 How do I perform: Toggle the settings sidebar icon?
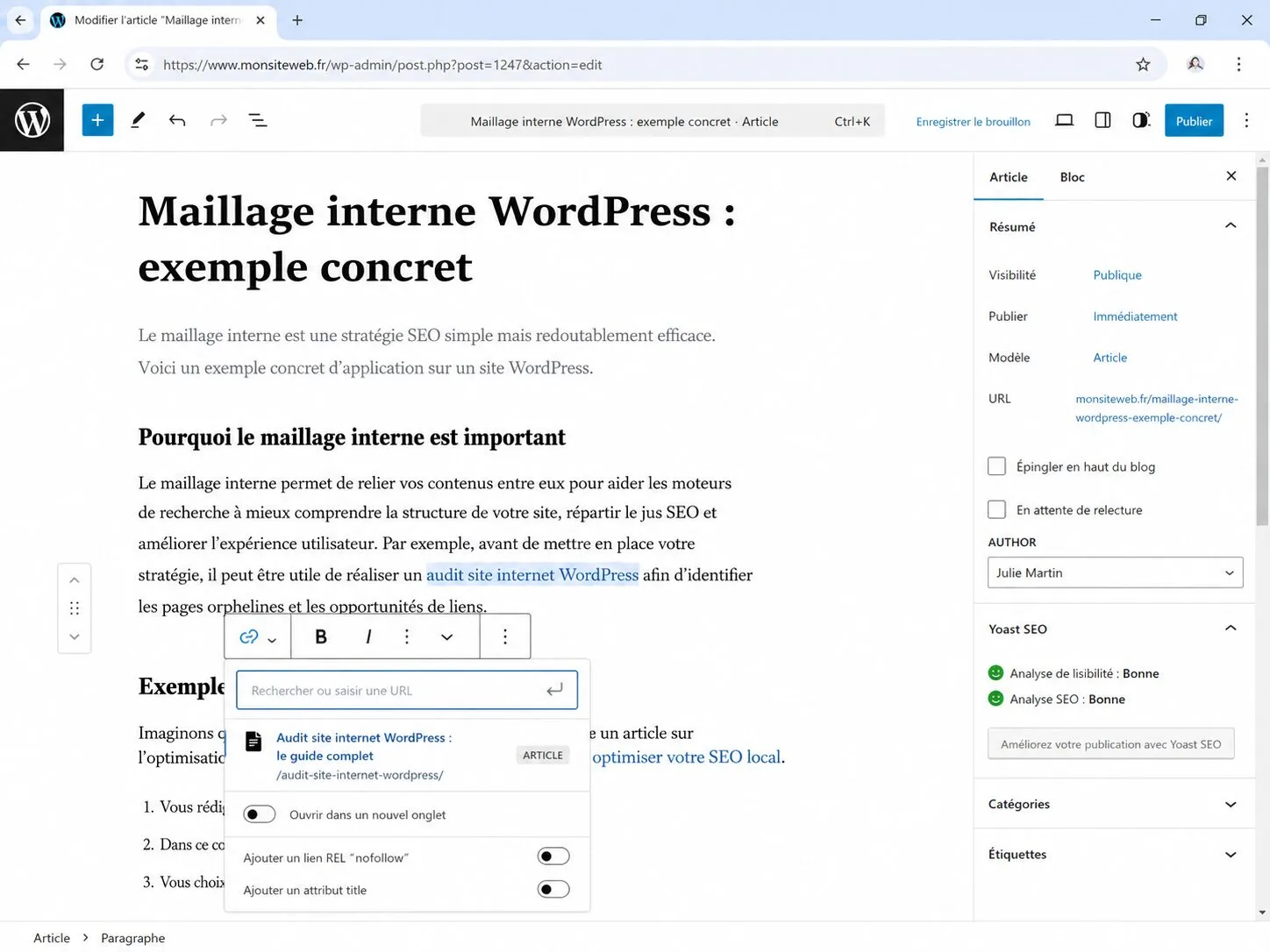1102,121
